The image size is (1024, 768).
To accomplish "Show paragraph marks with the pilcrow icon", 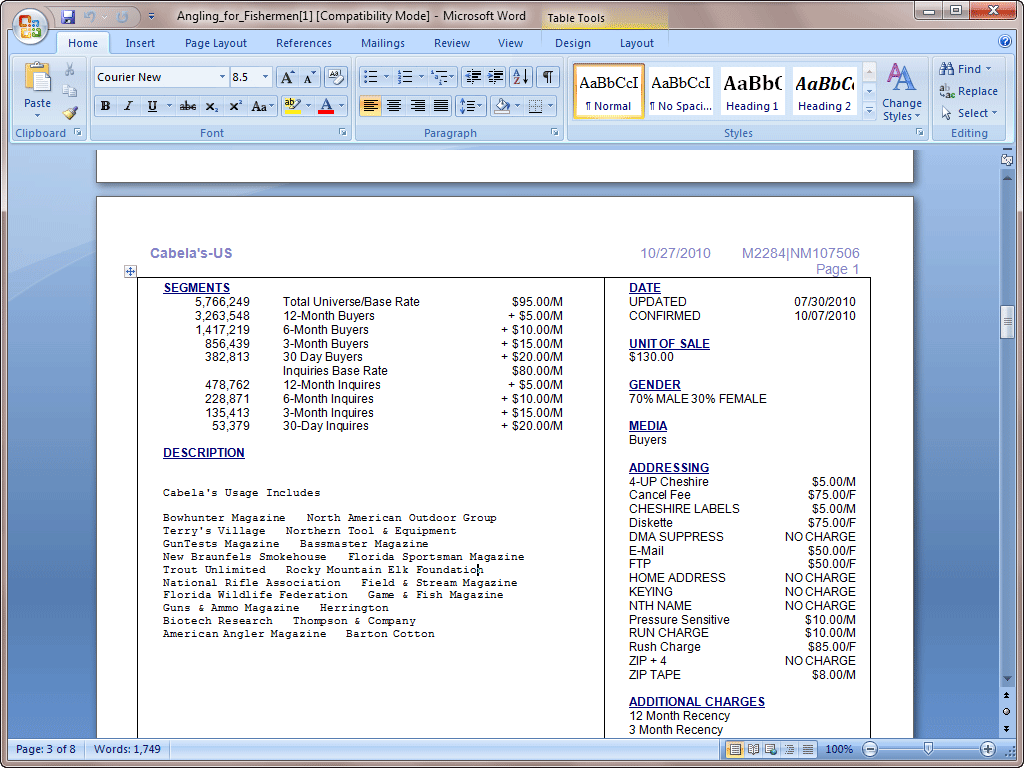I will point(548,77).
